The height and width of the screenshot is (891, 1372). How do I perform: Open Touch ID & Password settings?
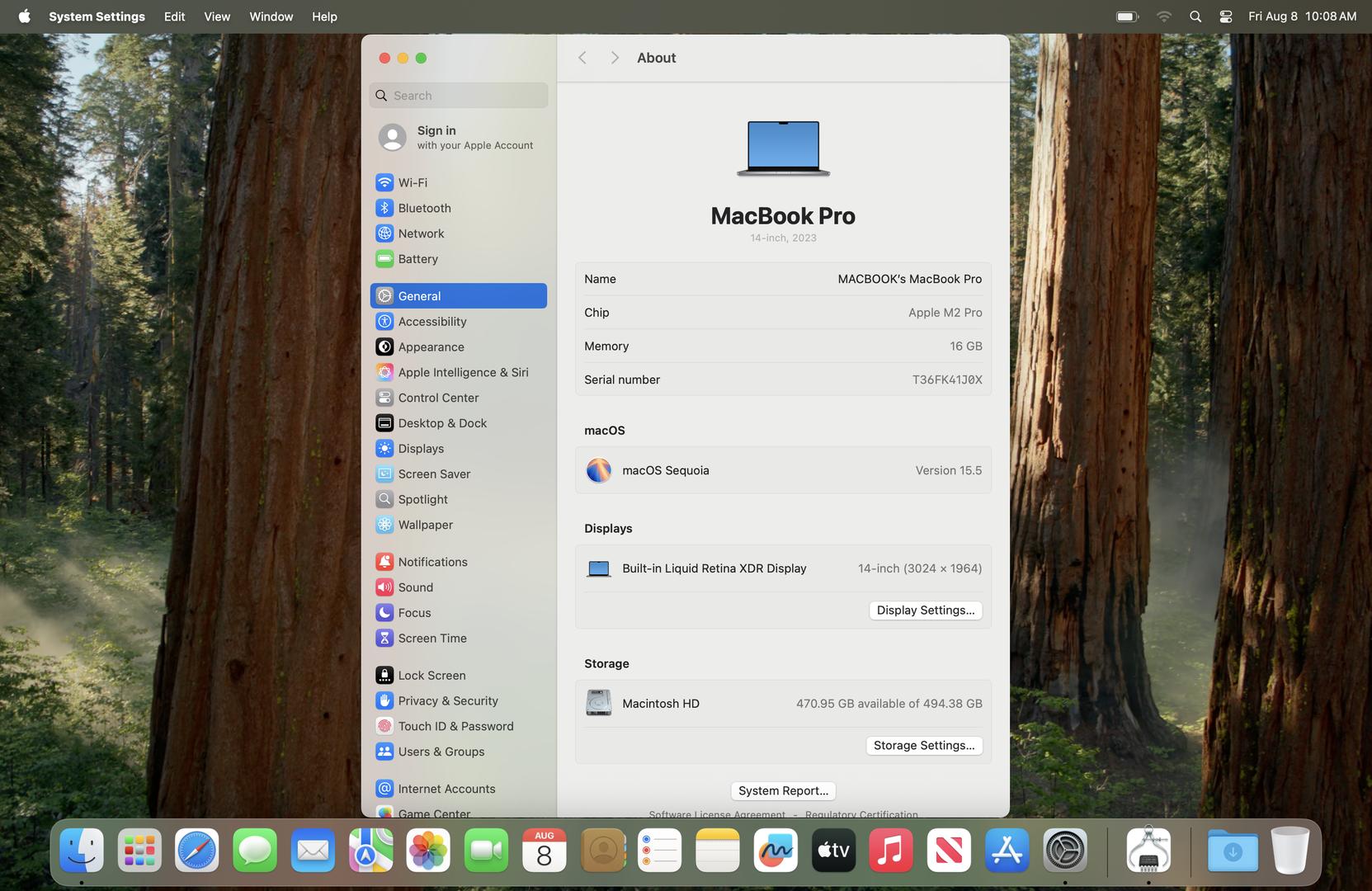458,727
